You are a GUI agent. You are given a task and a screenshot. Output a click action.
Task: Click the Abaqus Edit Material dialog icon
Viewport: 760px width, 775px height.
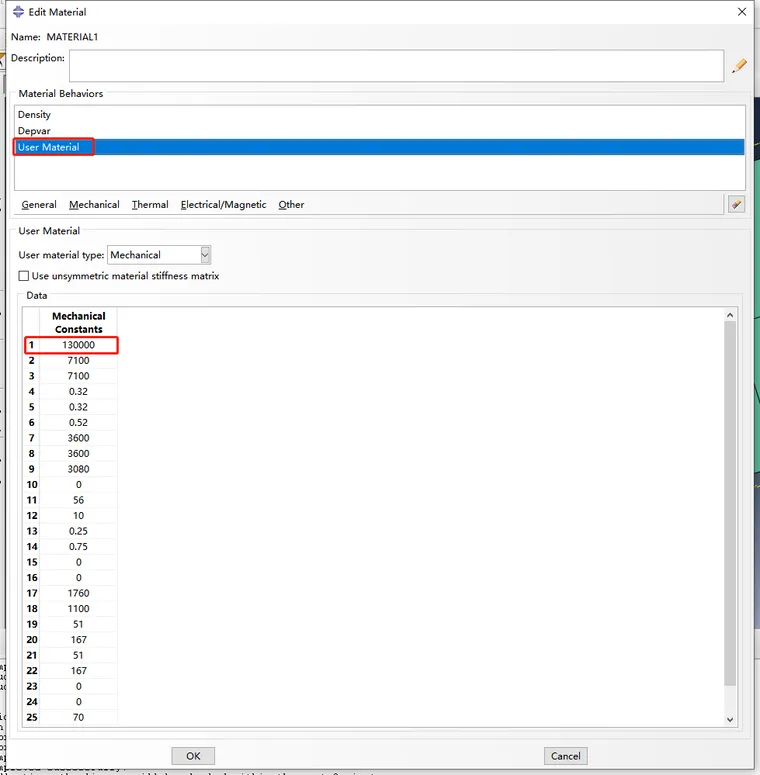18,12
